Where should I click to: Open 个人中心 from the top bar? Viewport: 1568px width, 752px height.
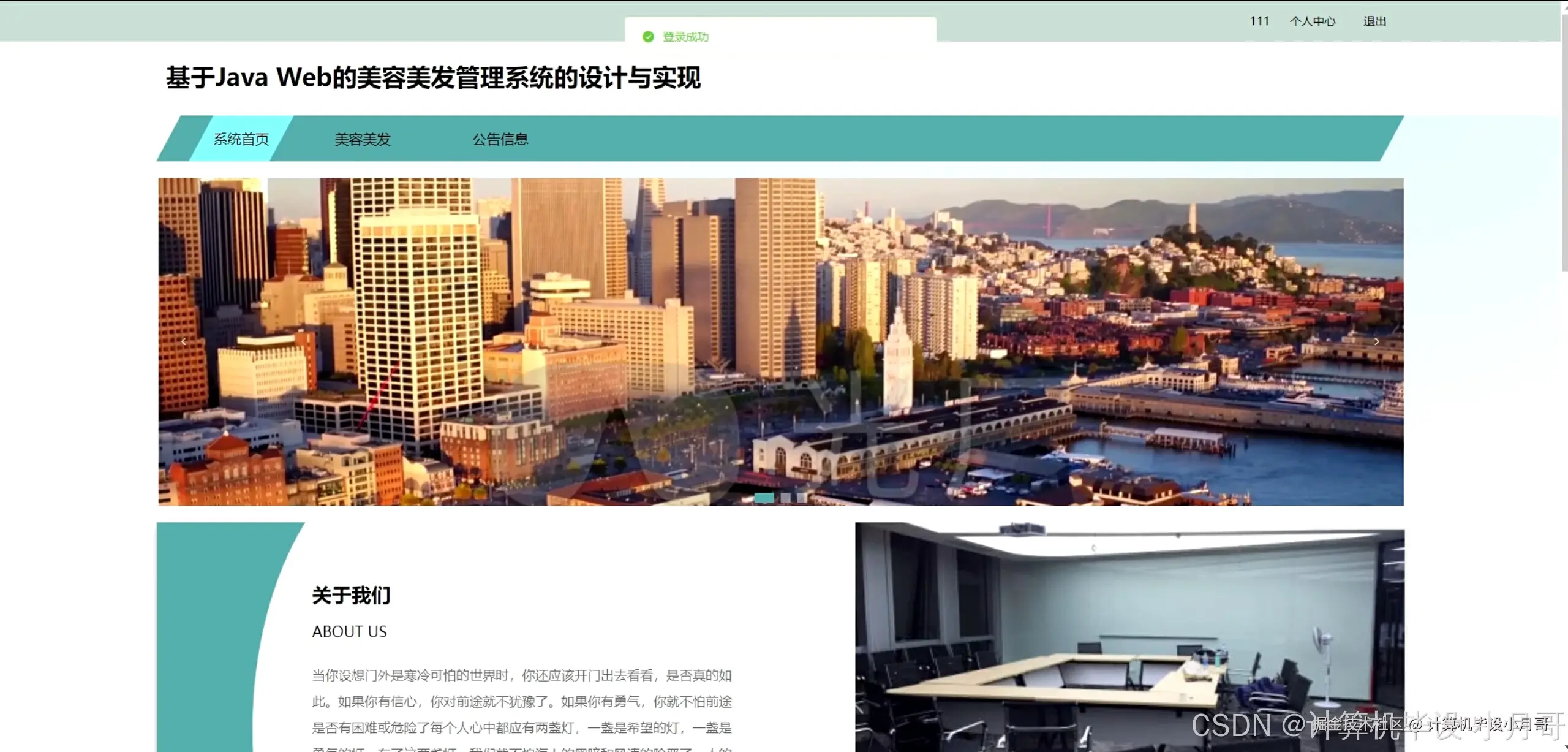[1313, 21]
